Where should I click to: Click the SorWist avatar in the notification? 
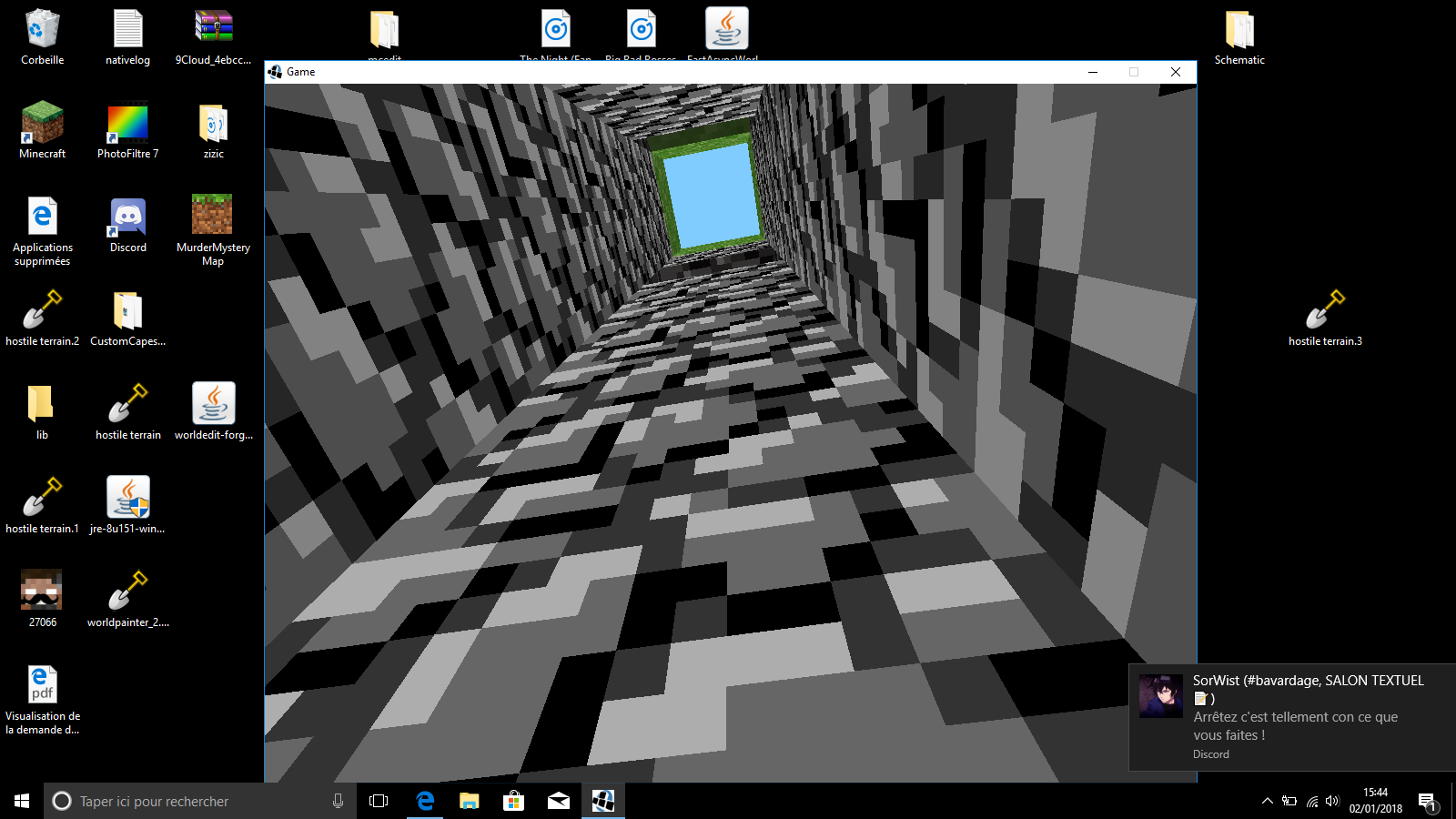pos(1161,696)
